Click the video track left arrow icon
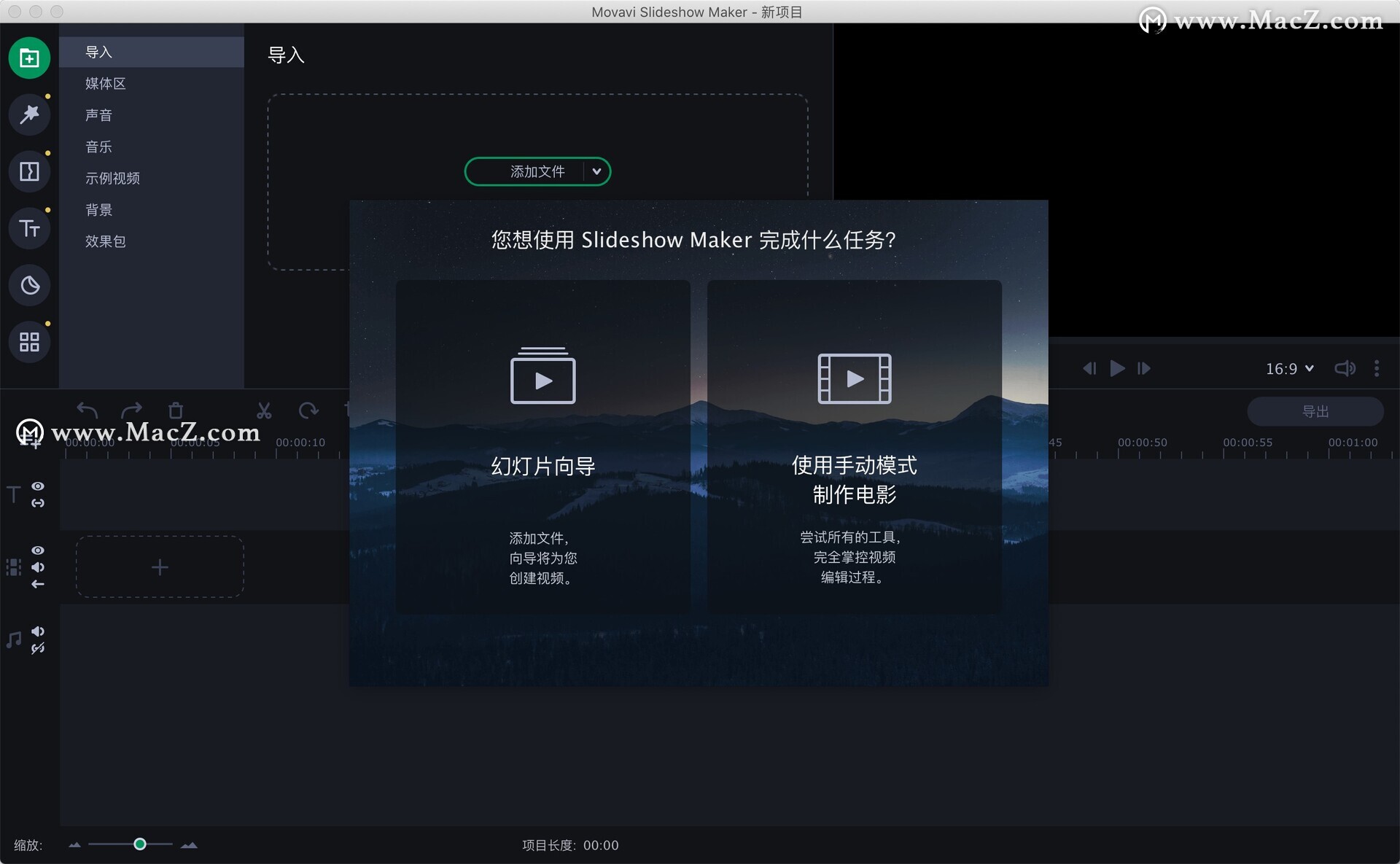 pos(38,584)
